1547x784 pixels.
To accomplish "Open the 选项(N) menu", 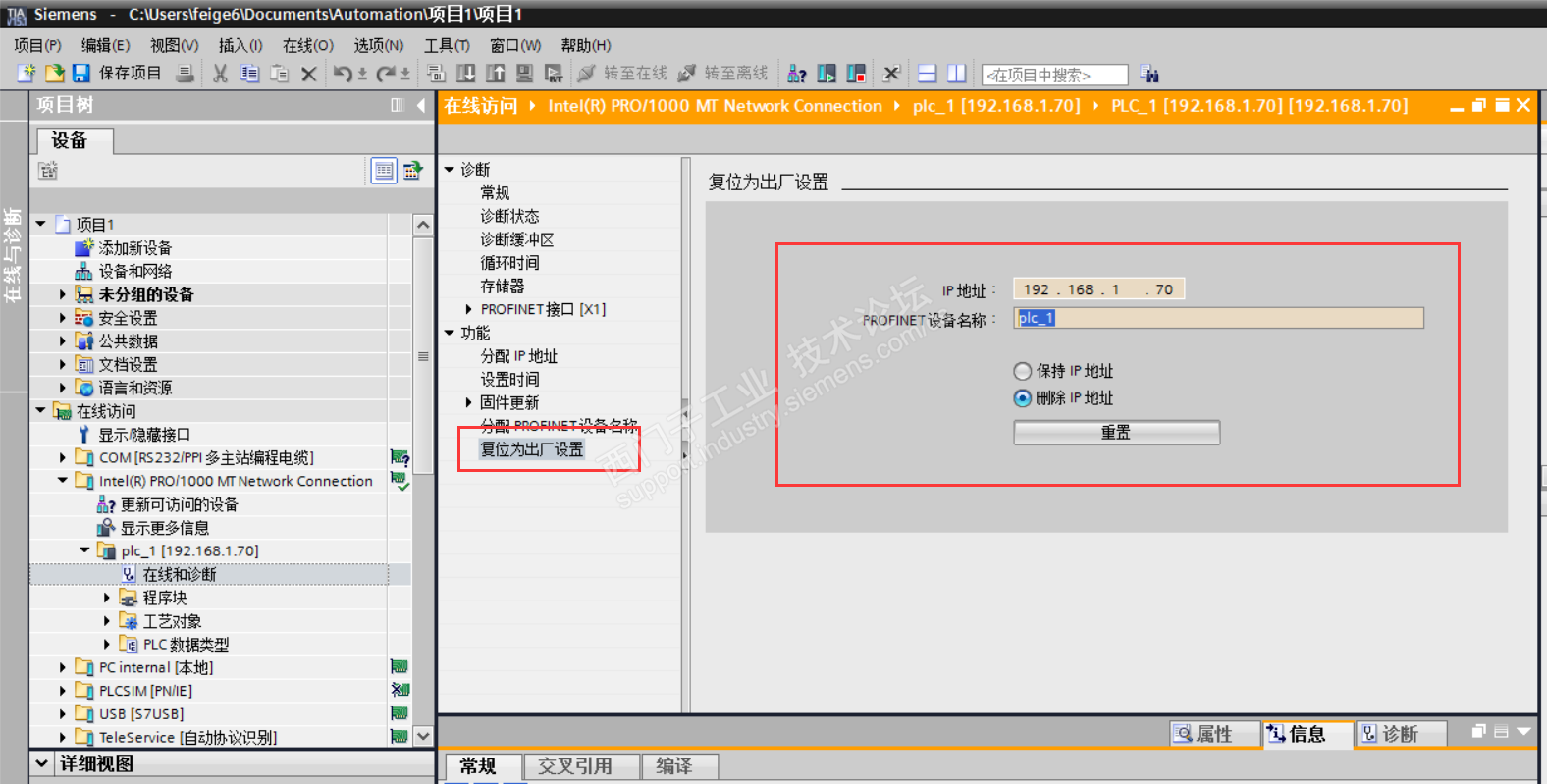I will point(379,45).
